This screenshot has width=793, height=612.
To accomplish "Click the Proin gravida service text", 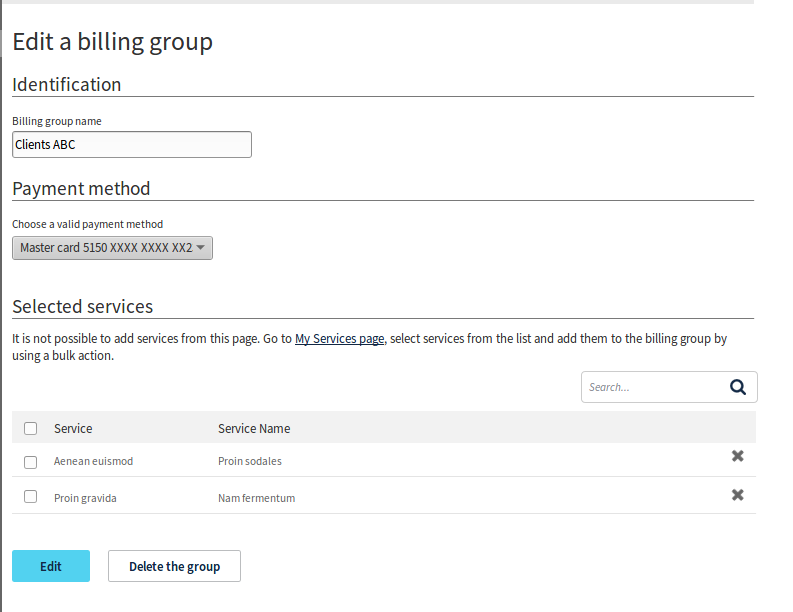I will [85, 498].
